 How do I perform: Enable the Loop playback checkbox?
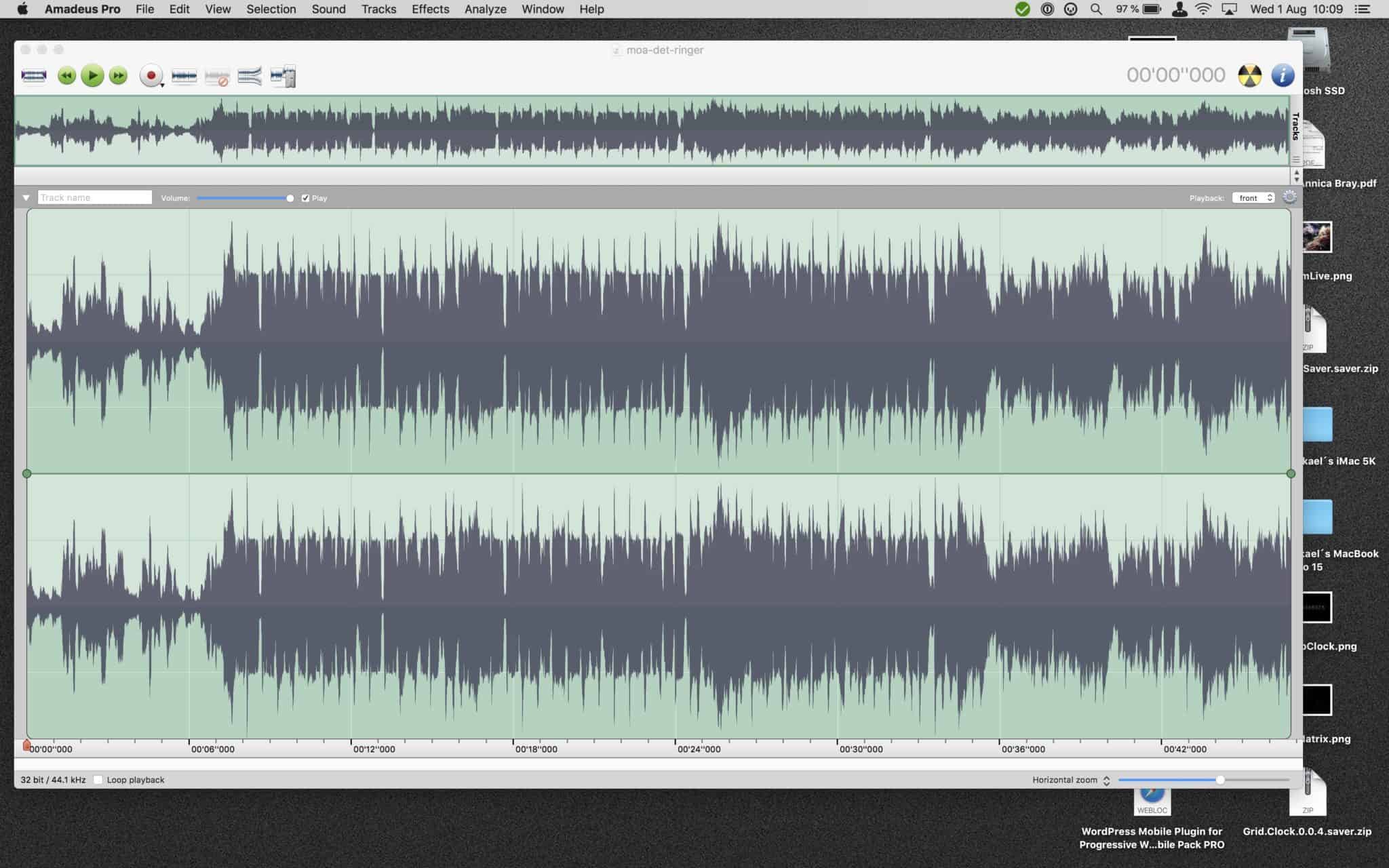(98, 780)
